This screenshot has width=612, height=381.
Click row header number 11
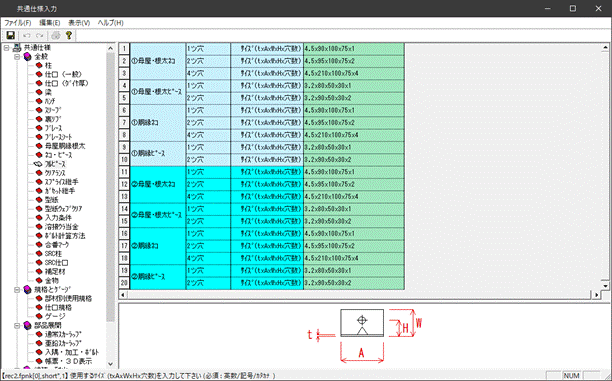pos(124,172)
